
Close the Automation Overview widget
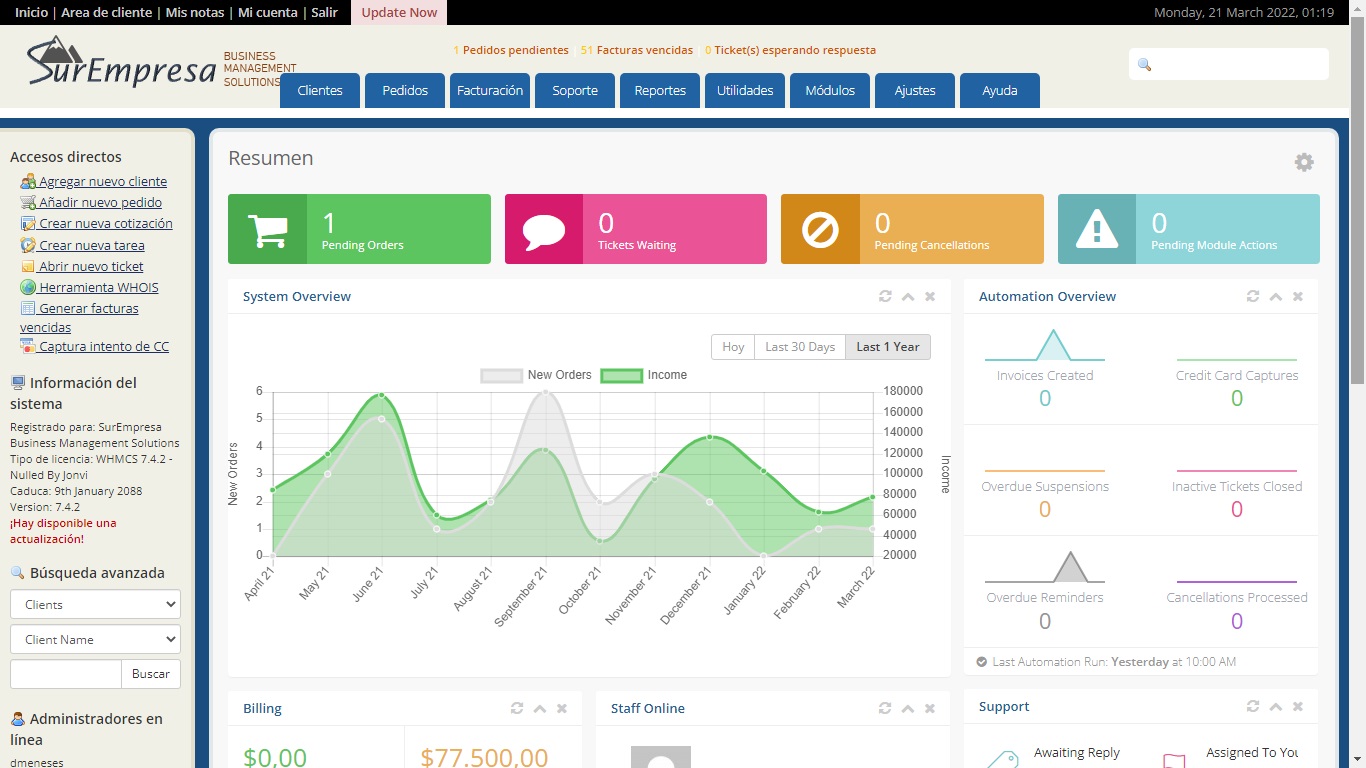tap(1298, 296)
